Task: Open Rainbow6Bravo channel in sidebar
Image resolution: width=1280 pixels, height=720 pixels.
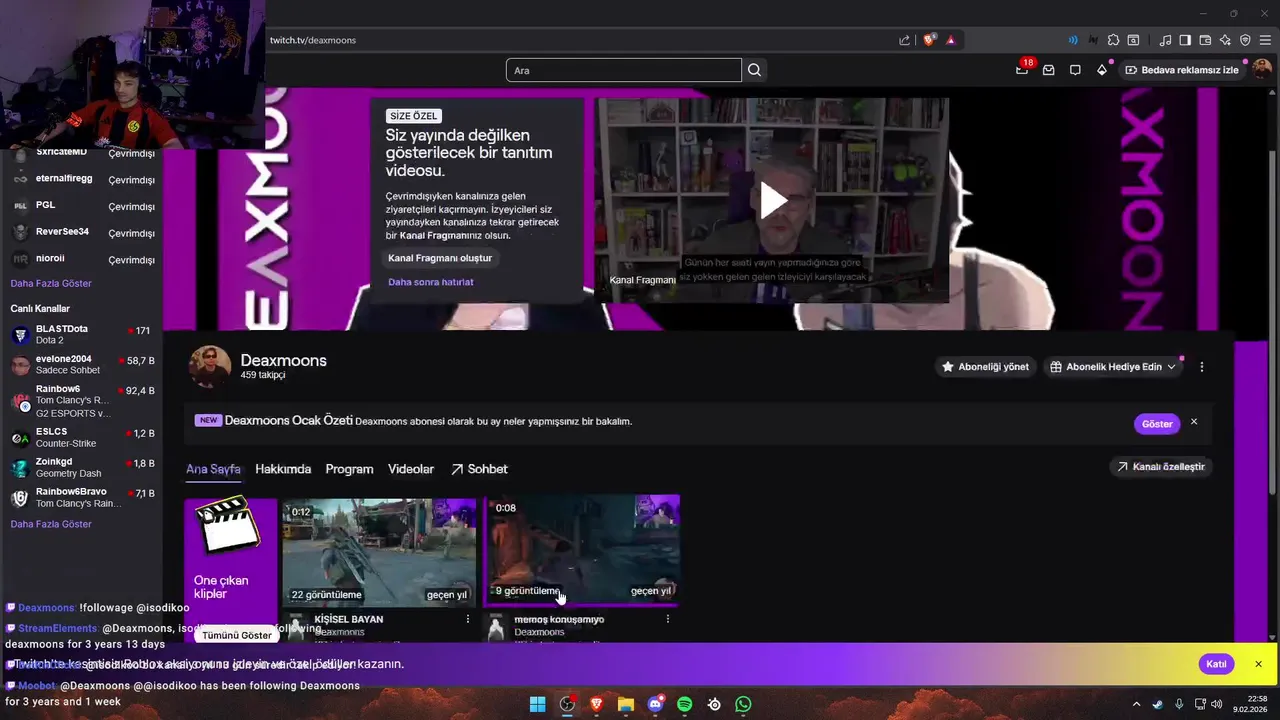Action: (82, 498)
